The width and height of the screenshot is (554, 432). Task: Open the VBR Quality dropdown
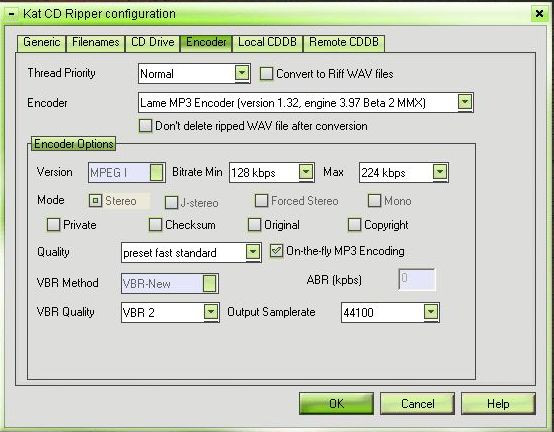[x=170, y=312]
